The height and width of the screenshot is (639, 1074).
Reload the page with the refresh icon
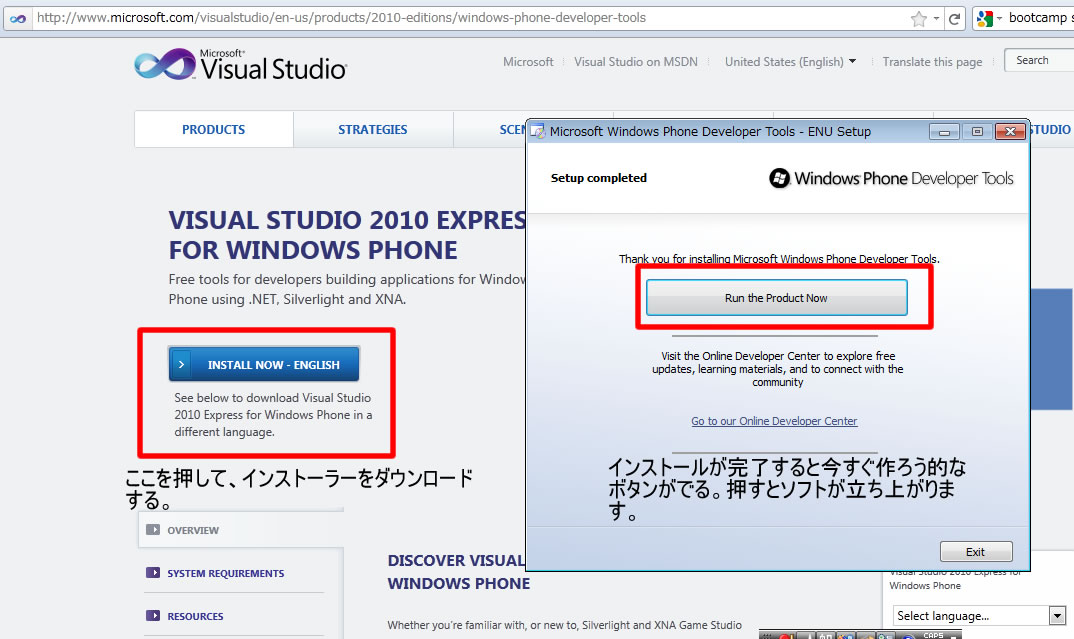tap(954, 18)
